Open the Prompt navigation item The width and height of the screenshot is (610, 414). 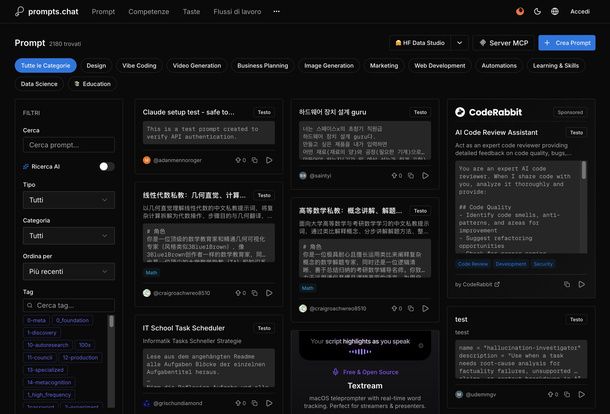[103, 12]
